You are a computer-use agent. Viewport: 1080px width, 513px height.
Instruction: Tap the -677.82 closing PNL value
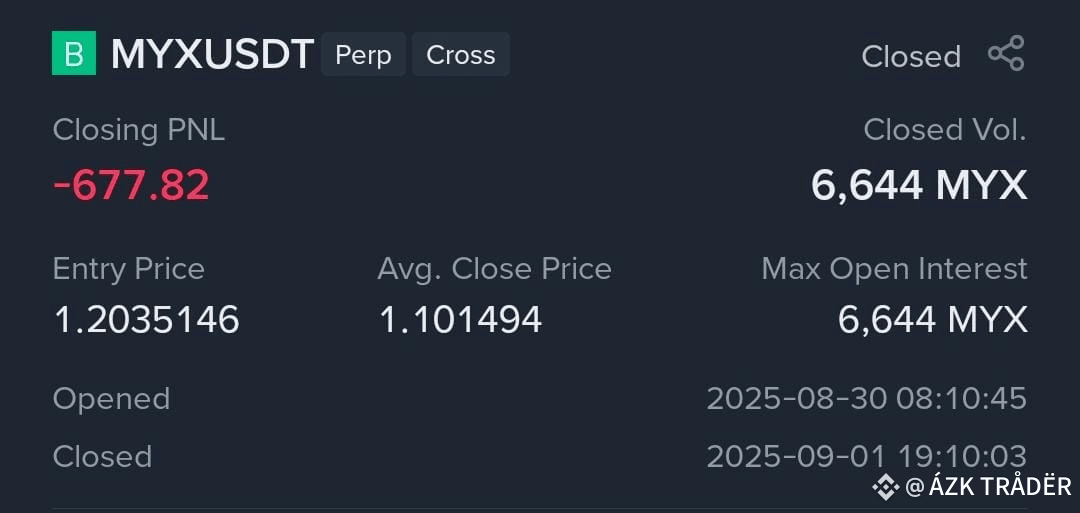pos(131,185)
